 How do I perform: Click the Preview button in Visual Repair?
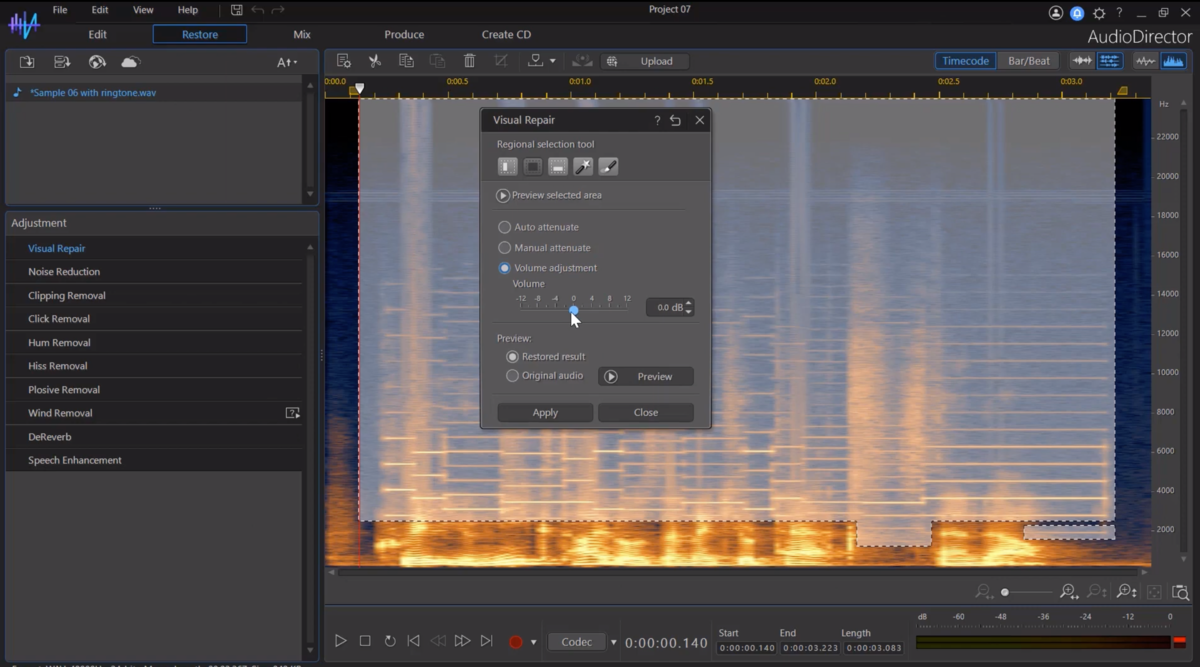[646, 377]
